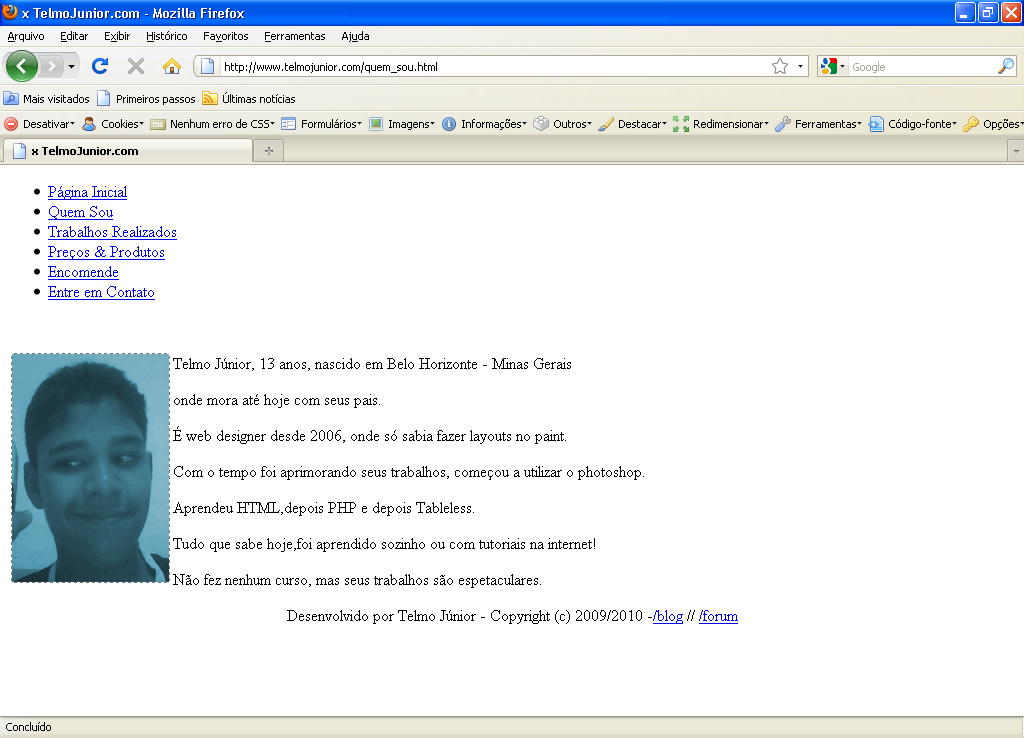This screenshot has width=1024, height=738.
Task: Open the Ferramentas menu in menu bar
Action: pos(295,36)
